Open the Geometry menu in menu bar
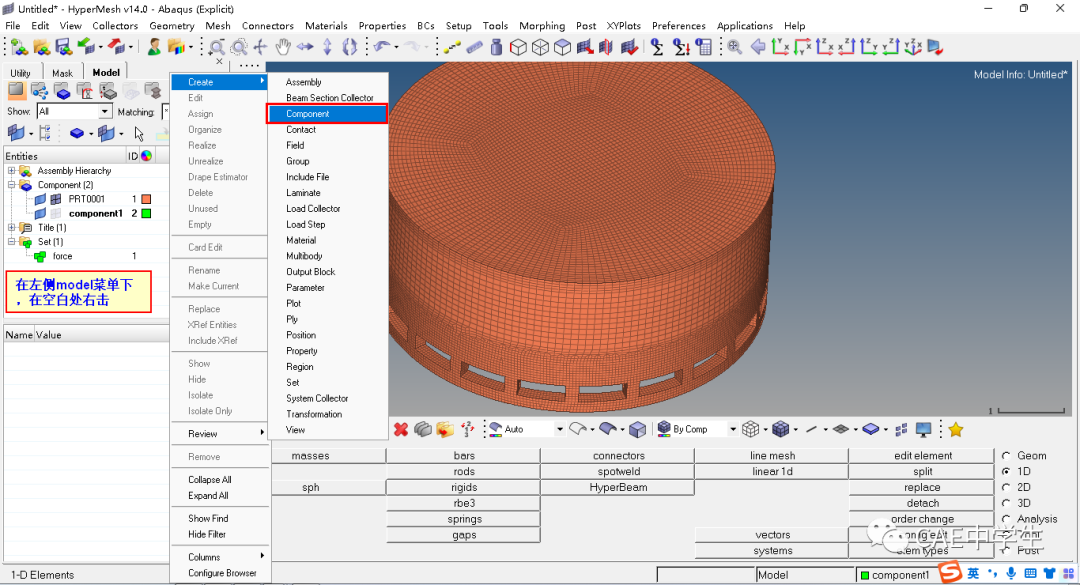 point(172,25)
